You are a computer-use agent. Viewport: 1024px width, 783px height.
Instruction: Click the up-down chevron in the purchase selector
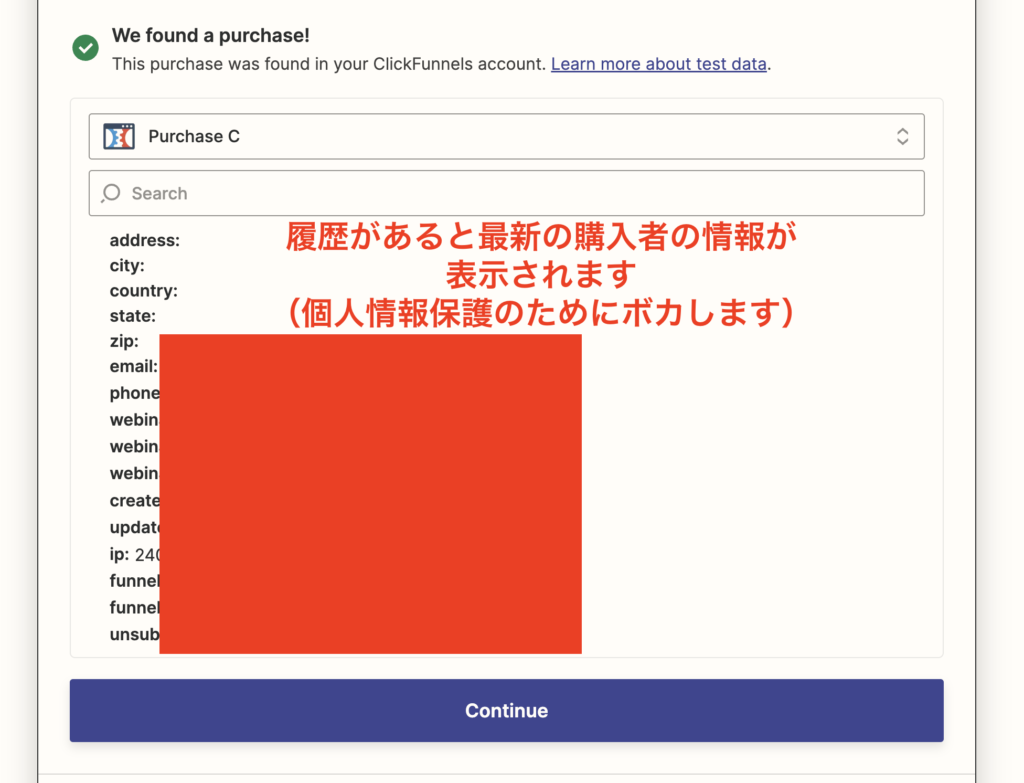(902, 137)
